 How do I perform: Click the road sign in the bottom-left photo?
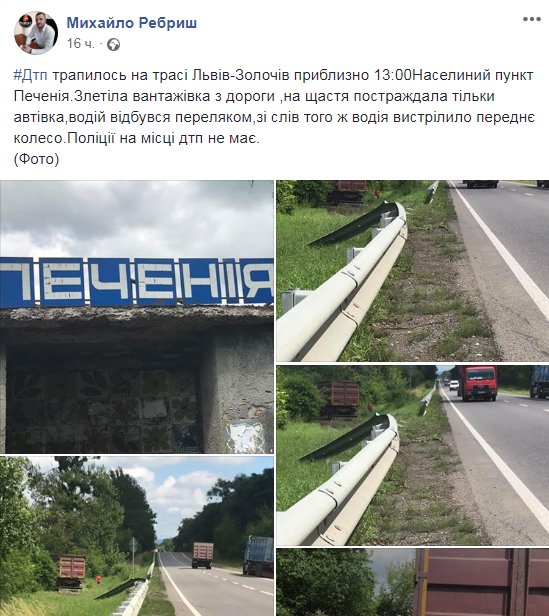(x=134, y=547)
